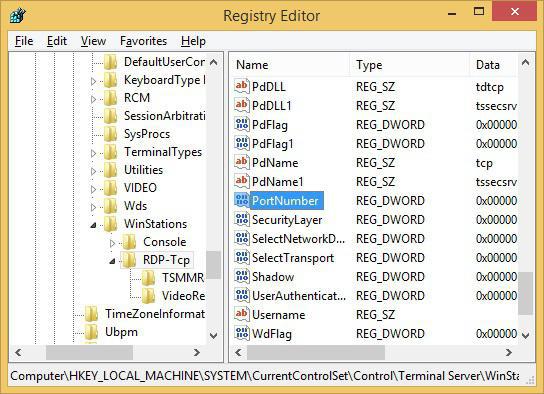544x394 pixels.
Task: Click the SelectNetworkD... DWORD icon
Action: point(241,238)
